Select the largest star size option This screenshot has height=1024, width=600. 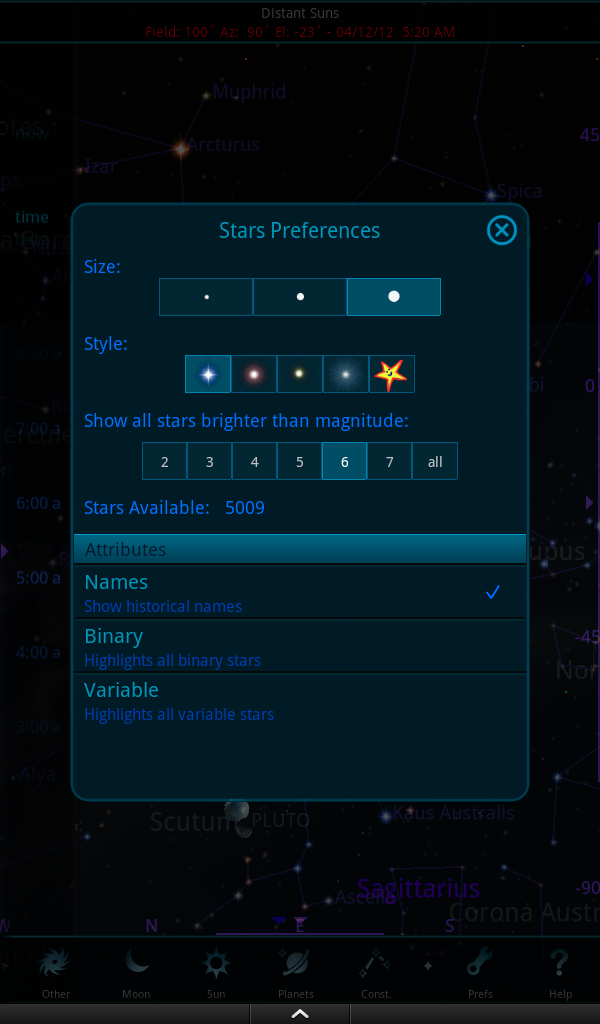(393, 296)
